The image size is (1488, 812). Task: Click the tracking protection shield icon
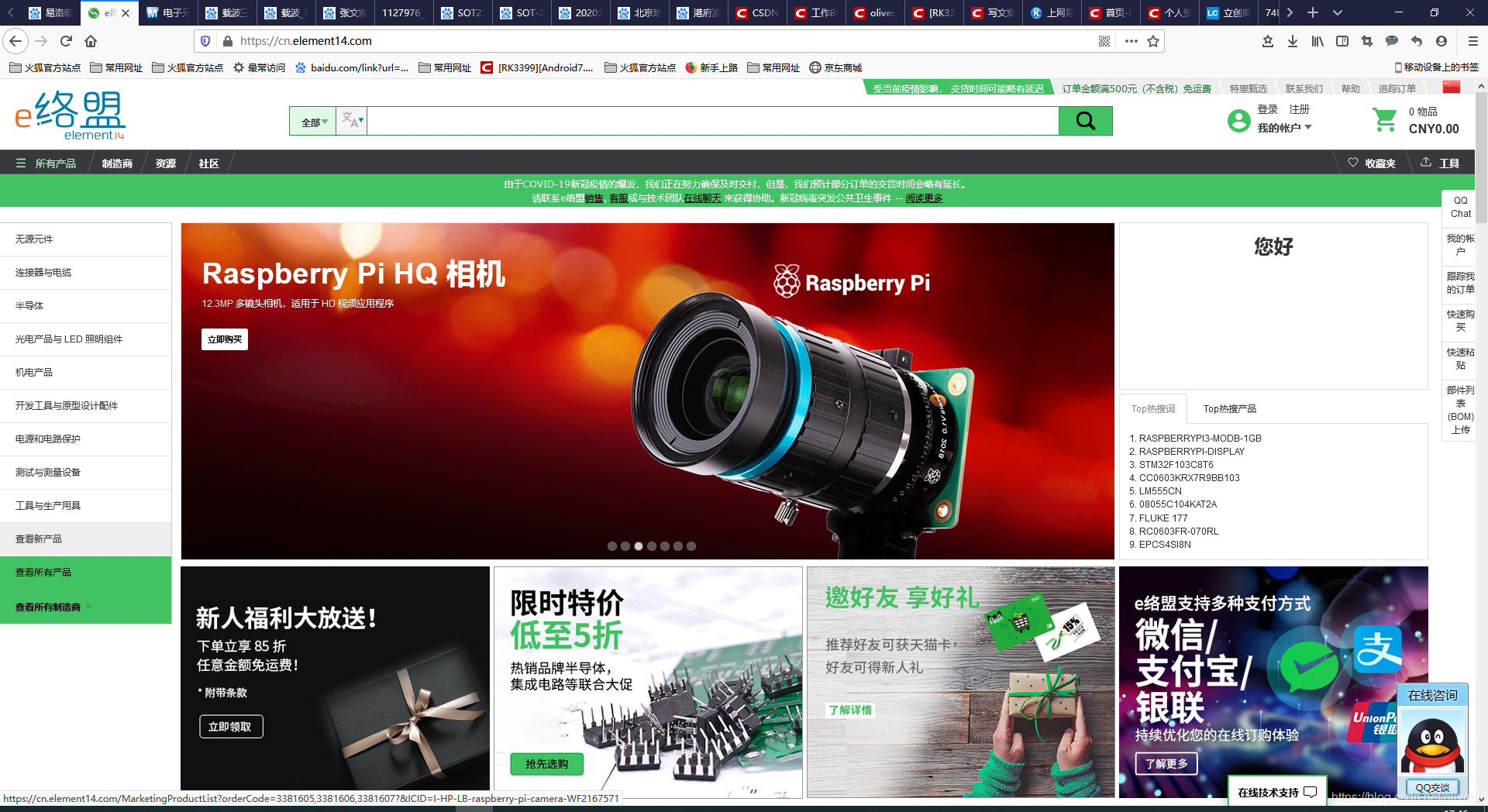click(205, 41)
